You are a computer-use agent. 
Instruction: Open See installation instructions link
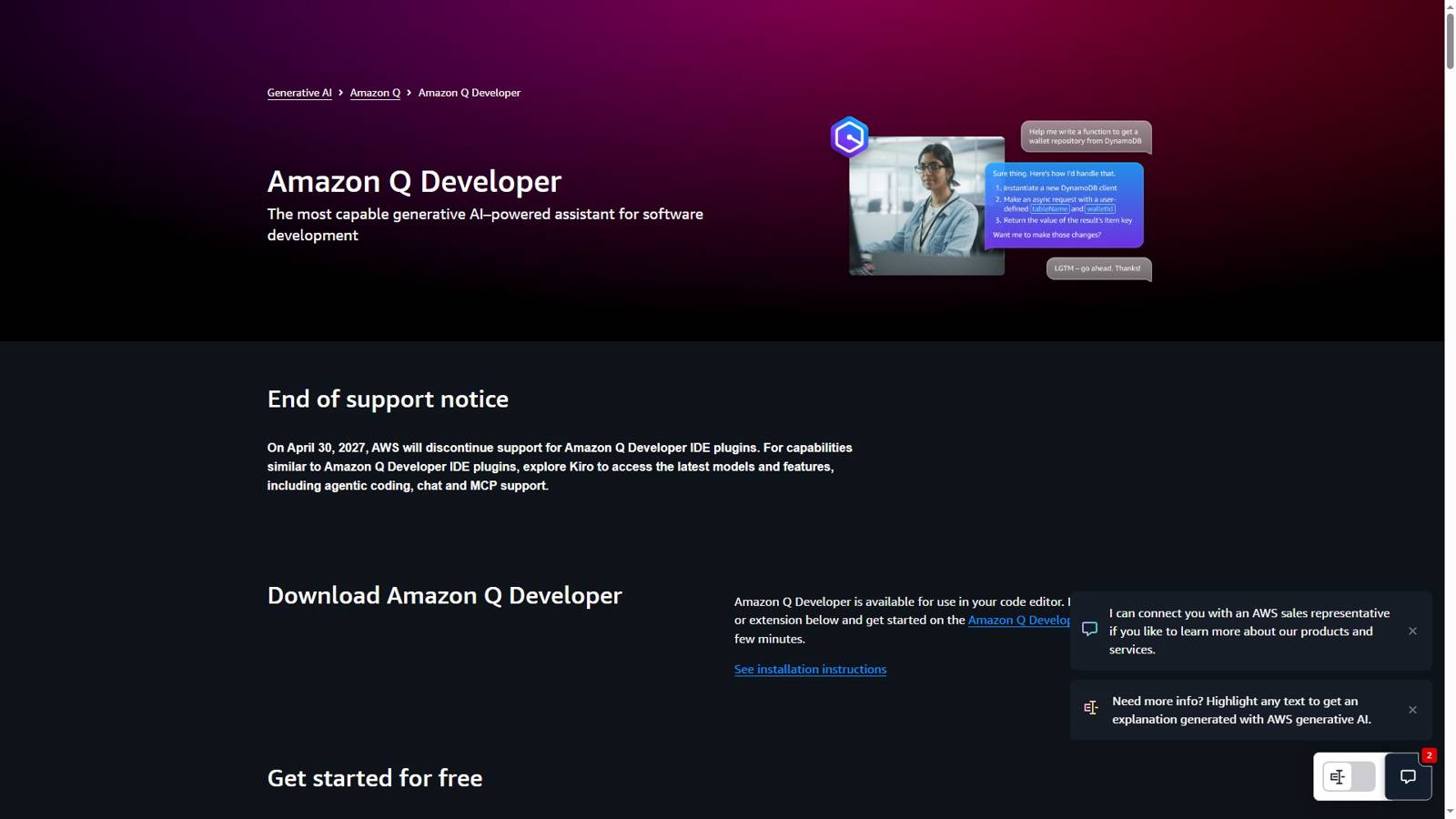(x=810, y=669)
